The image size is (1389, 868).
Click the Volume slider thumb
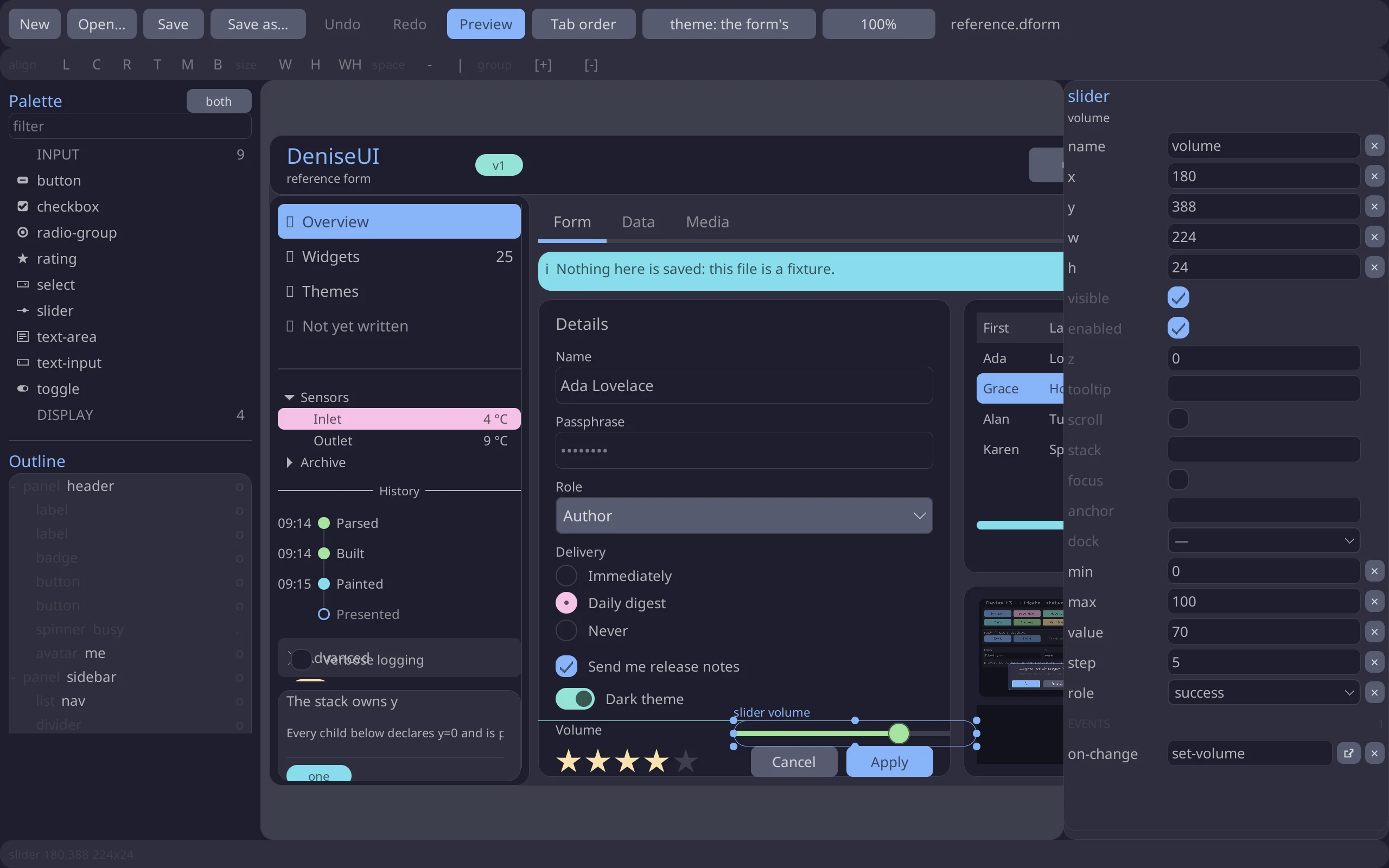tap(899, 733)
